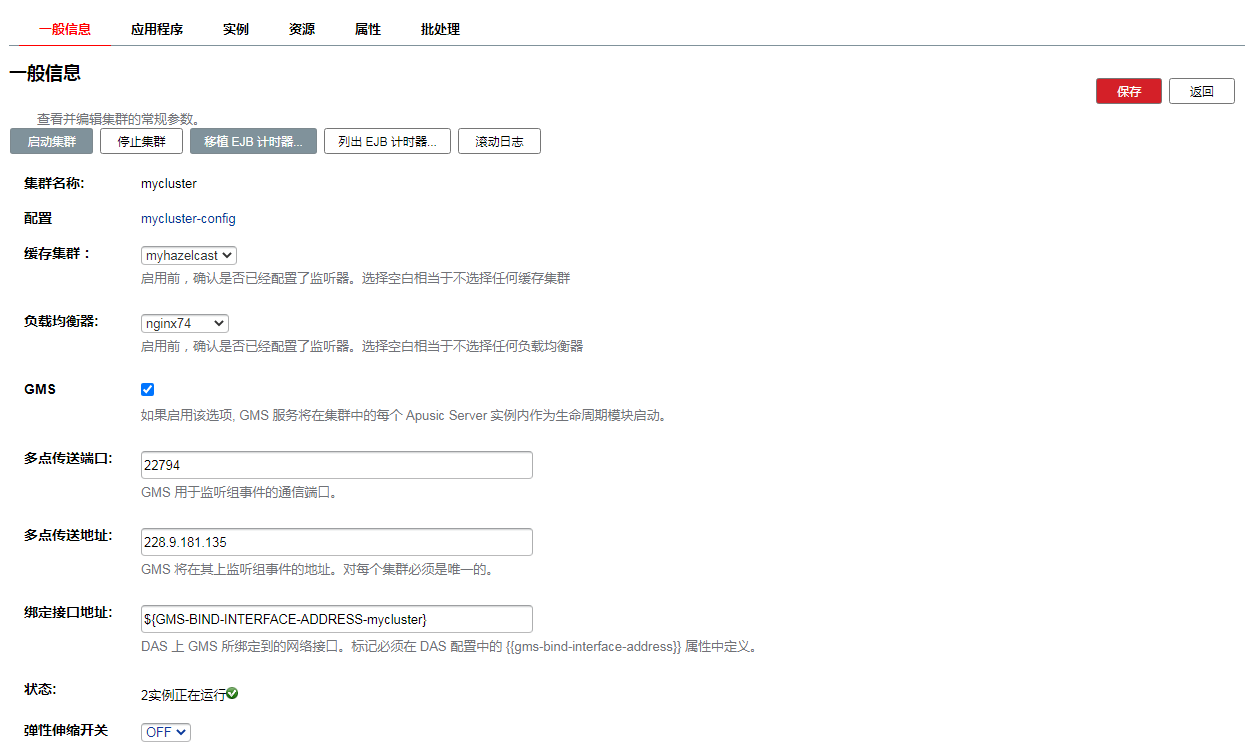
Task: Click the 移植 EJB 计时器 button
Action: (x=253, y=141)
